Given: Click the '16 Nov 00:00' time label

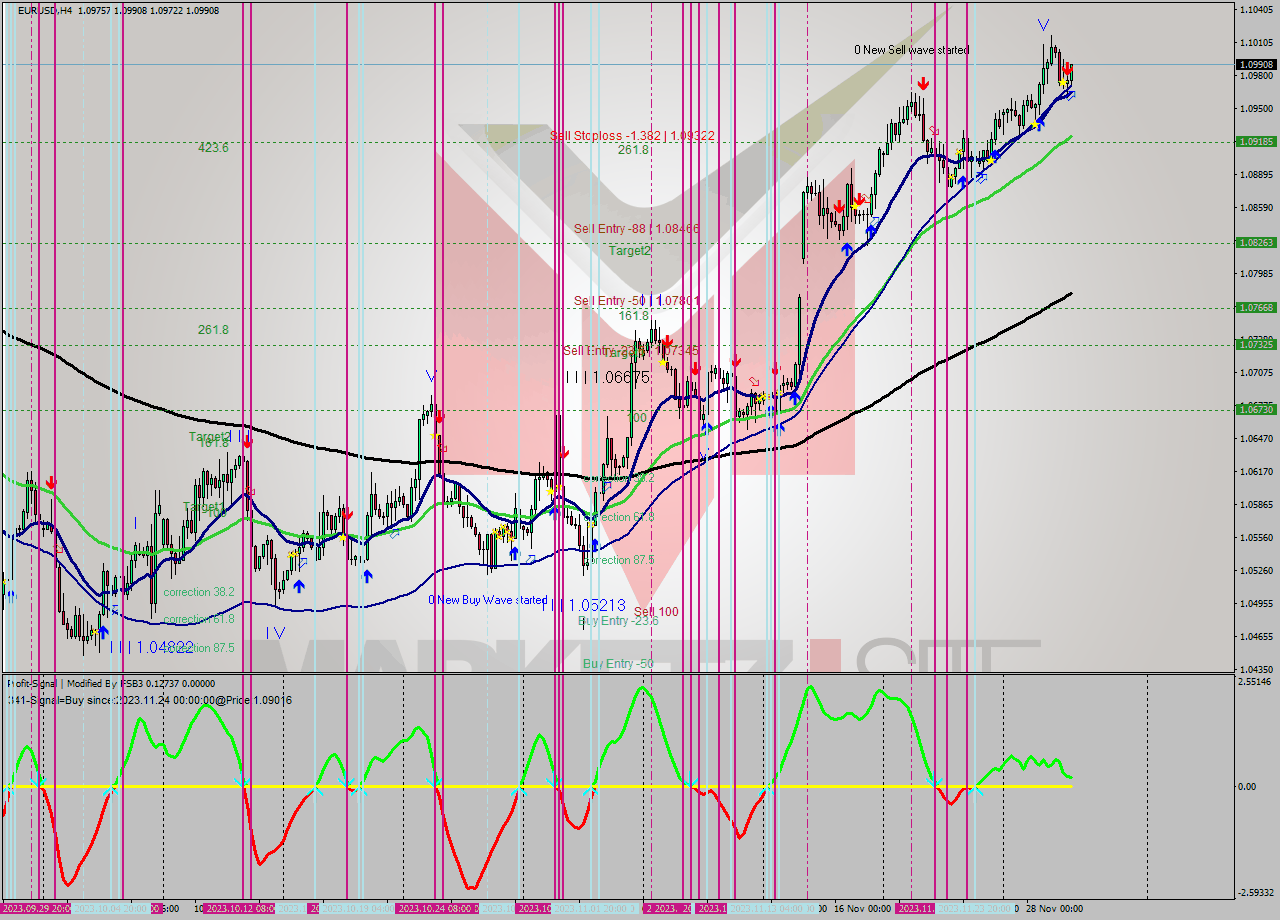Looking at the screenshot, I should [x=862, y=909].
